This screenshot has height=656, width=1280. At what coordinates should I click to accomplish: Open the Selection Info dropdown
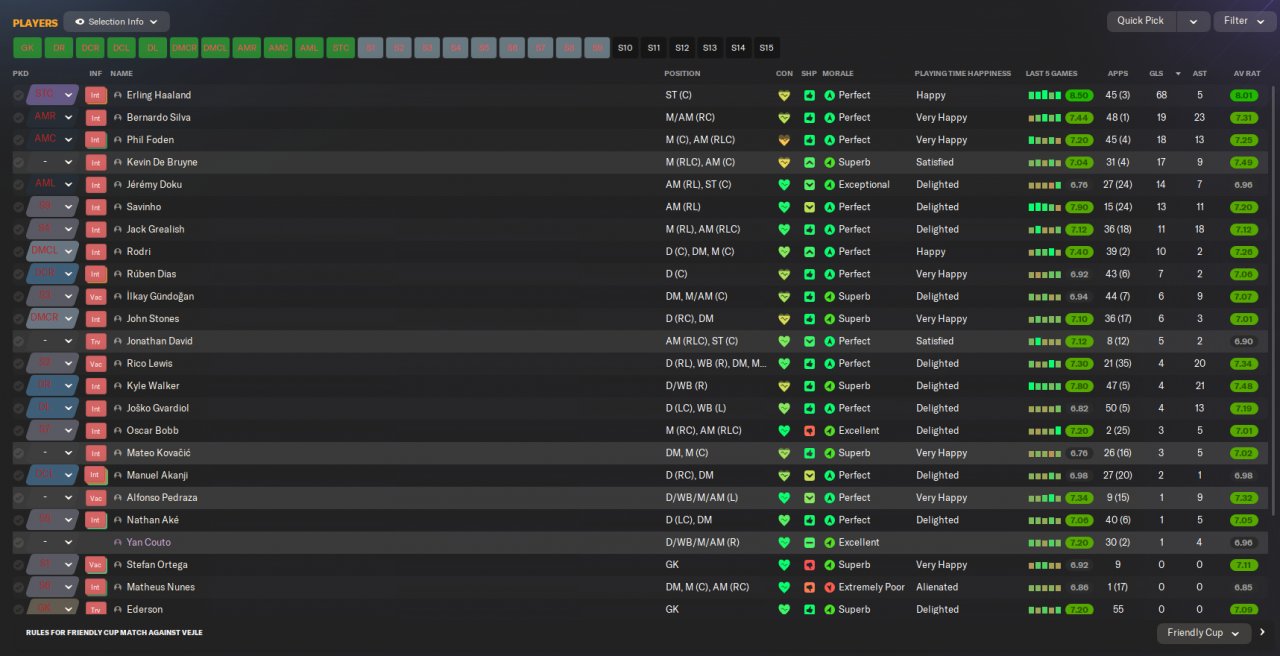pyautogui.click(x=116, y=21)
